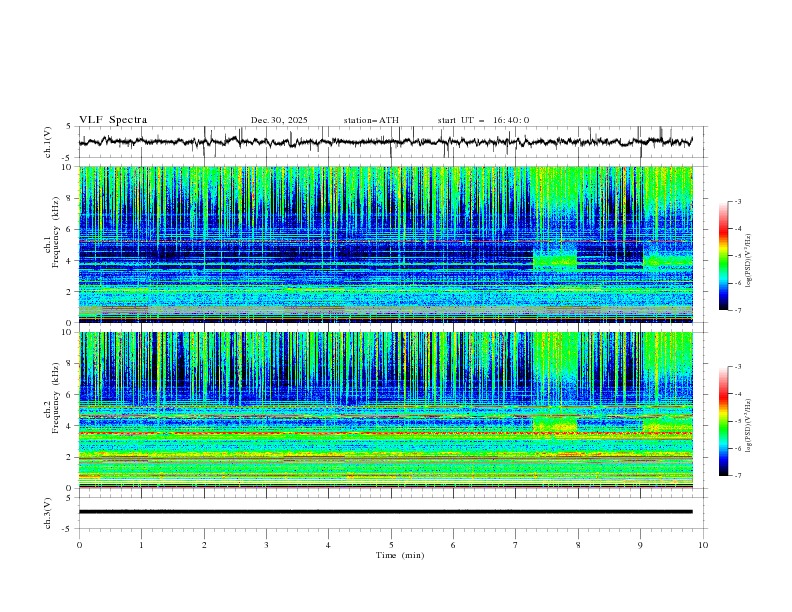Viewport: 792px width, 612px height.
Task: Click the "-7" tick on upper colorbar
Action: pyautogui.click(x=737, y=310)
